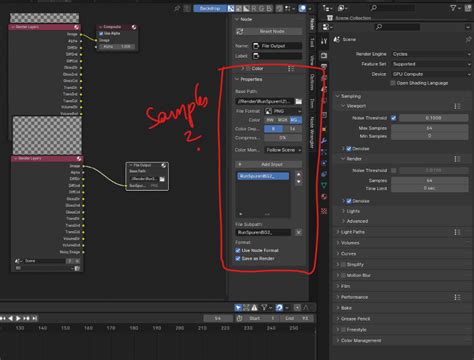The height and width of the screenshot is (360, 474).
Task: Adjust the Compression percentage slider
Action: pos(283,138)
